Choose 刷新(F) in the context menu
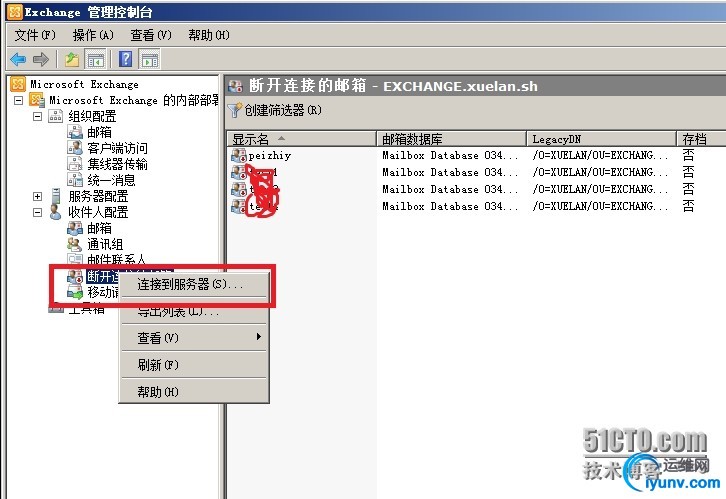Viewport: 726px width, 499px height. [194, 365]
